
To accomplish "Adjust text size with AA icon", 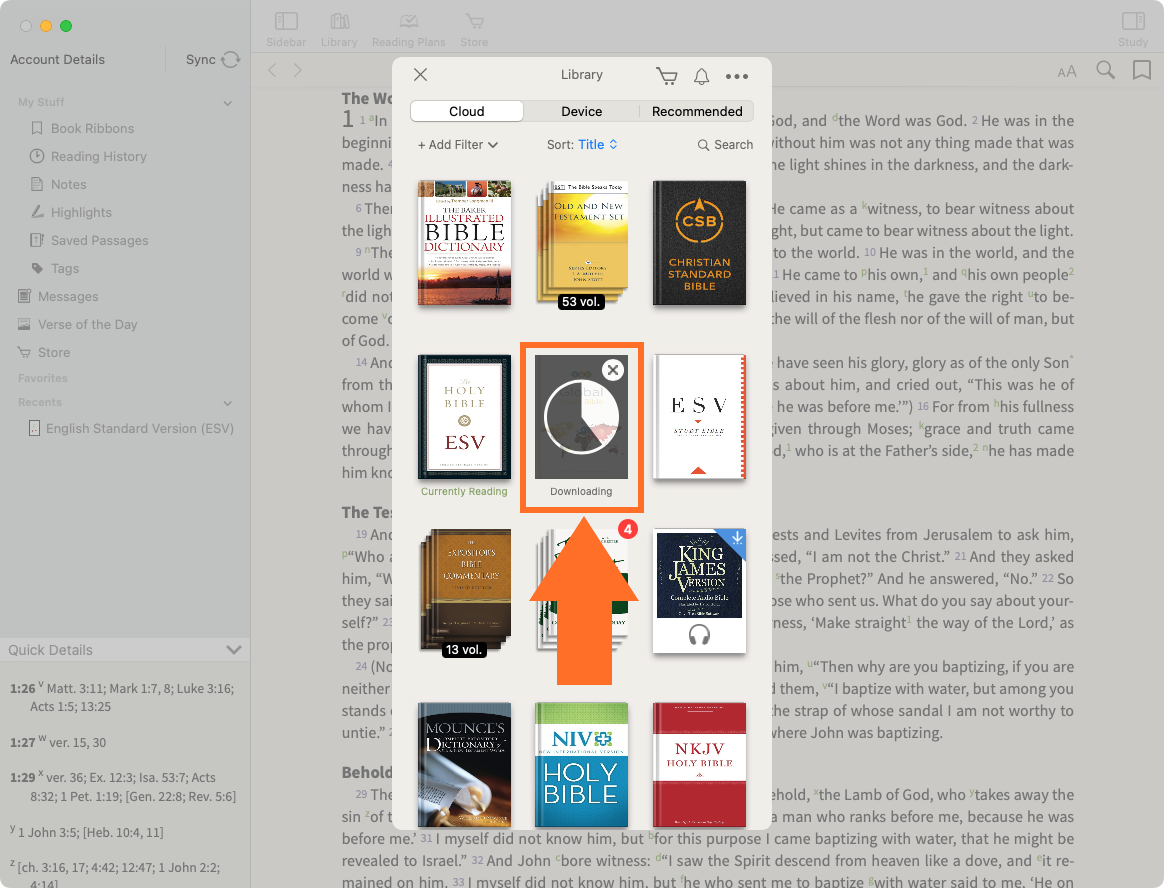I will (x=1067, y=71).
